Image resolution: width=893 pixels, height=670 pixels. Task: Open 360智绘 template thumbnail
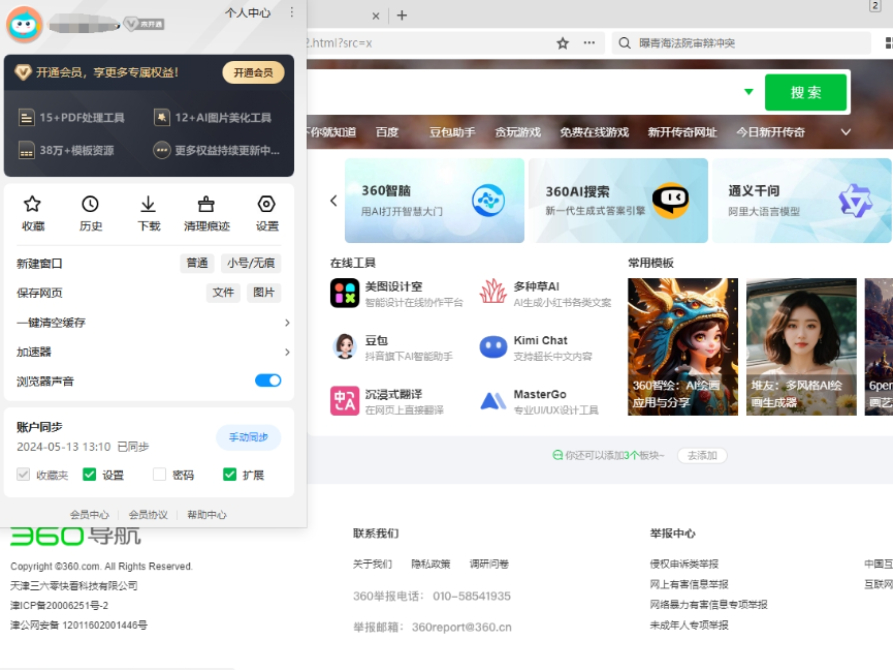pyautogui.click(x=683, y=346)
